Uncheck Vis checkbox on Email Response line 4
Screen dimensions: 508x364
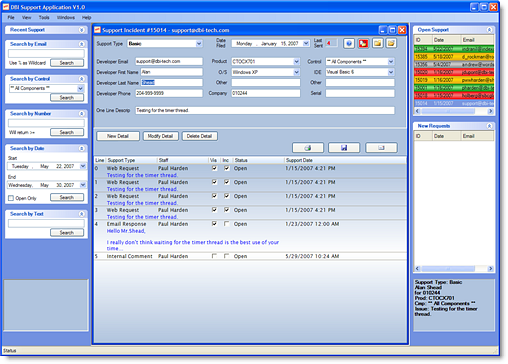(x=214, y=224)
